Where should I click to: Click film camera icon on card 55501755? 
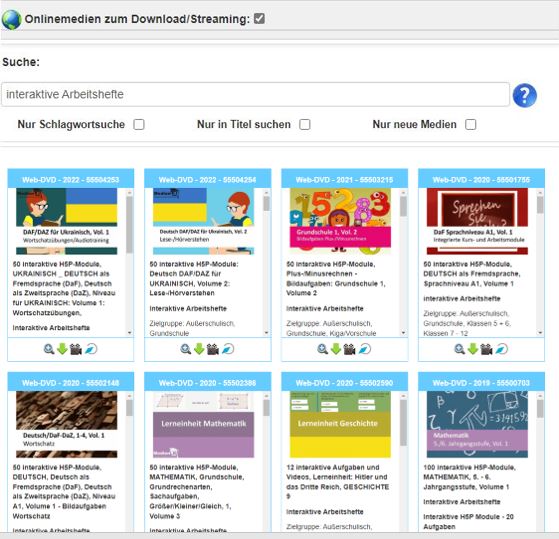click(486, 349)
